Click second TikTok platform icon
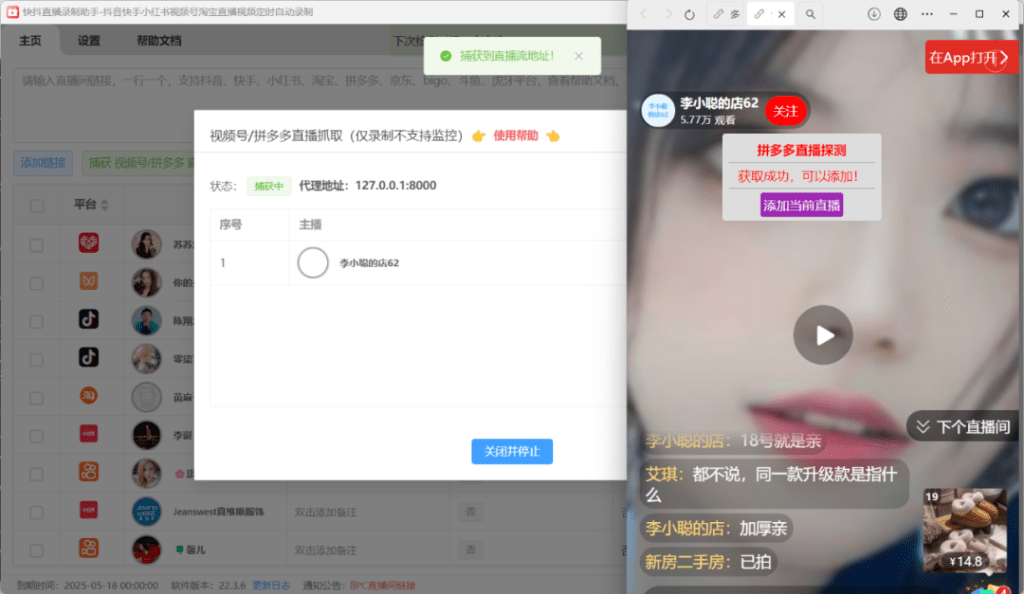 coord(89,357)
